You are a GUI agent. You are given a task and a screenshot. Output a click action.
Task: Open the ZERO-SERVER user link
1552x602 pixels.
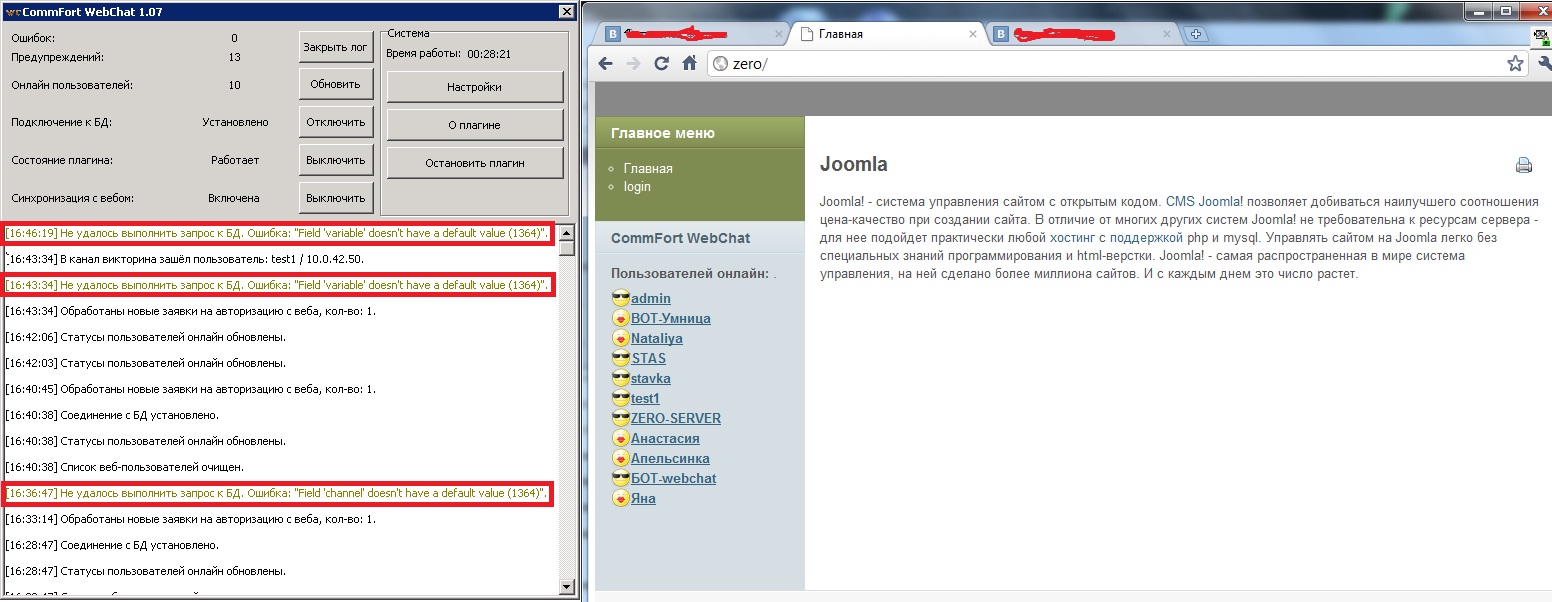[675, 418]
